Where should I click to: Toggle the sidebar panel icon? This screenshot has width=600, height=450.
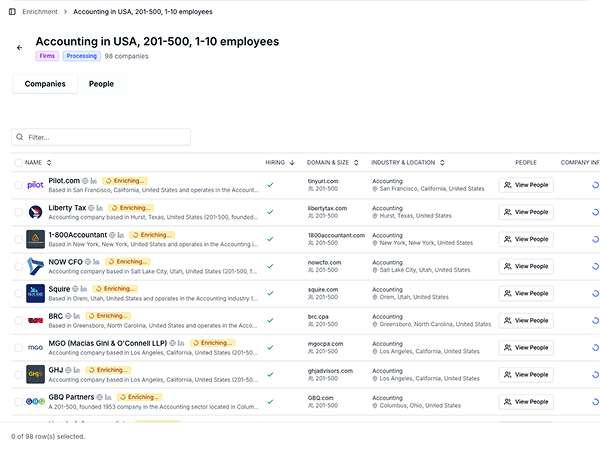pos(11,11)
